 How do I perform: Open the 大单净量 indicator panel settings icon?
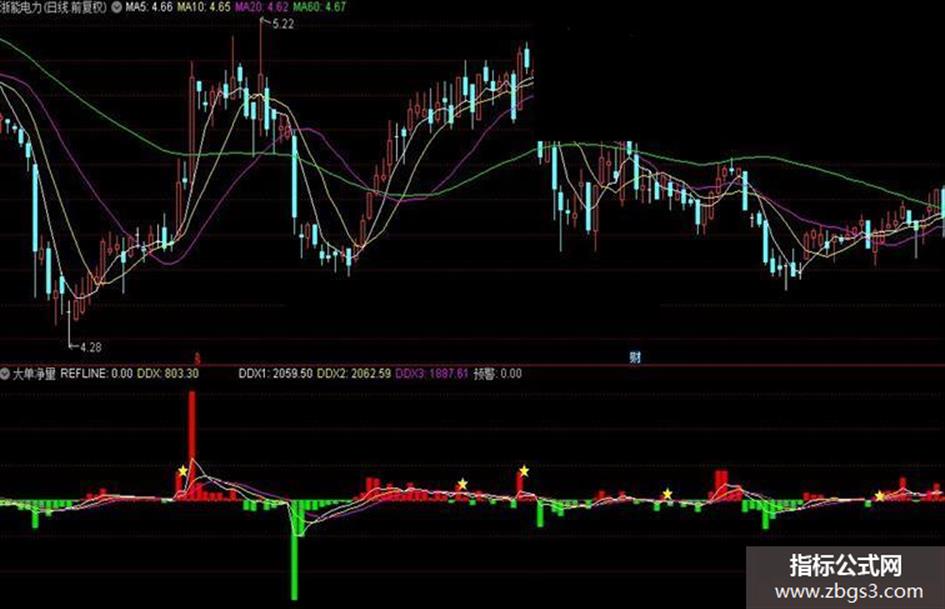click(x=5, y=374)
